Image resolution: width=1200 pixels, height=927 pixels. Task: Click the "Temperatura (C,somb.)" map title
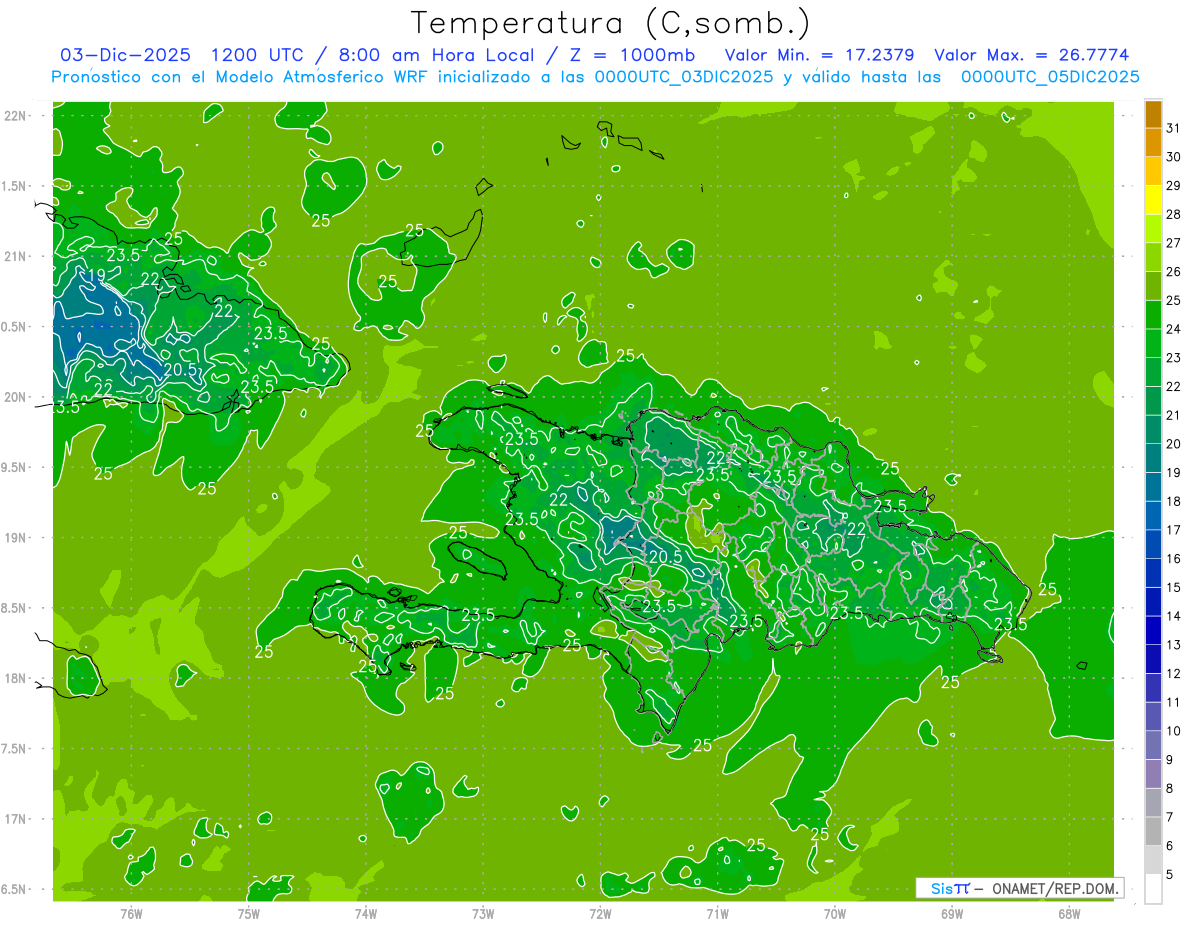tap(610, 24)
